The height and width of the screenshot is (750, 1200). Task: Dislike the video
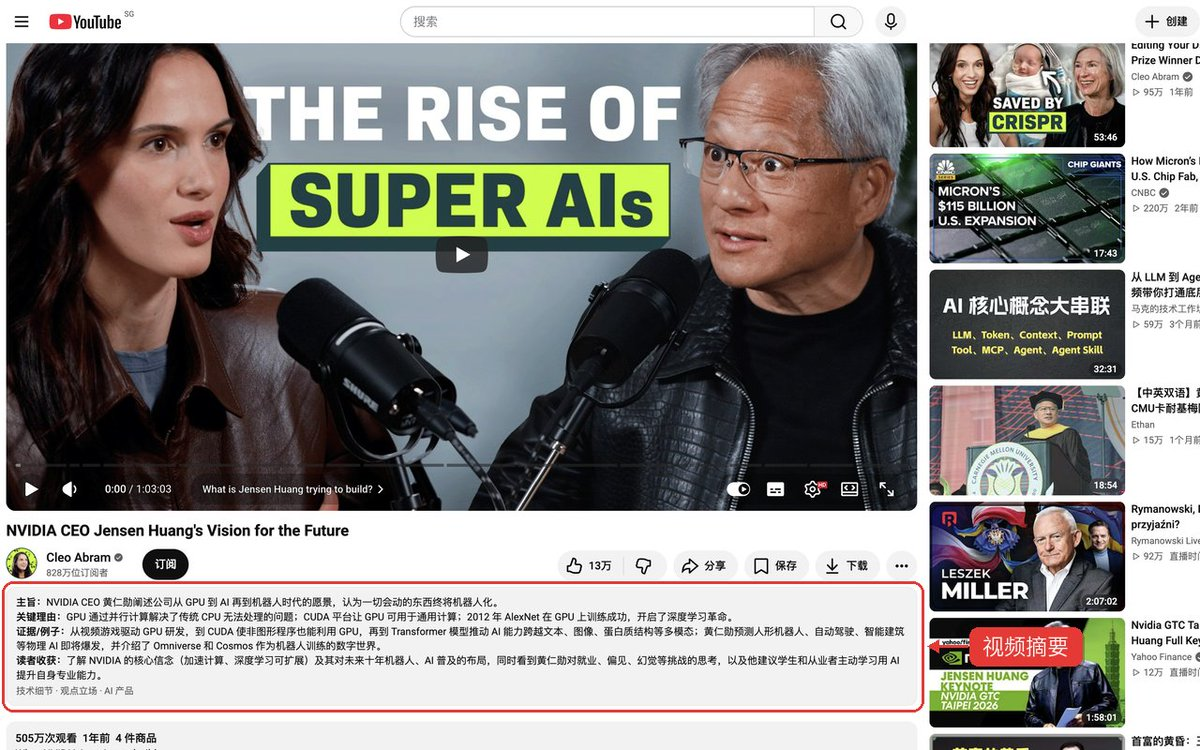pos(643,566)
